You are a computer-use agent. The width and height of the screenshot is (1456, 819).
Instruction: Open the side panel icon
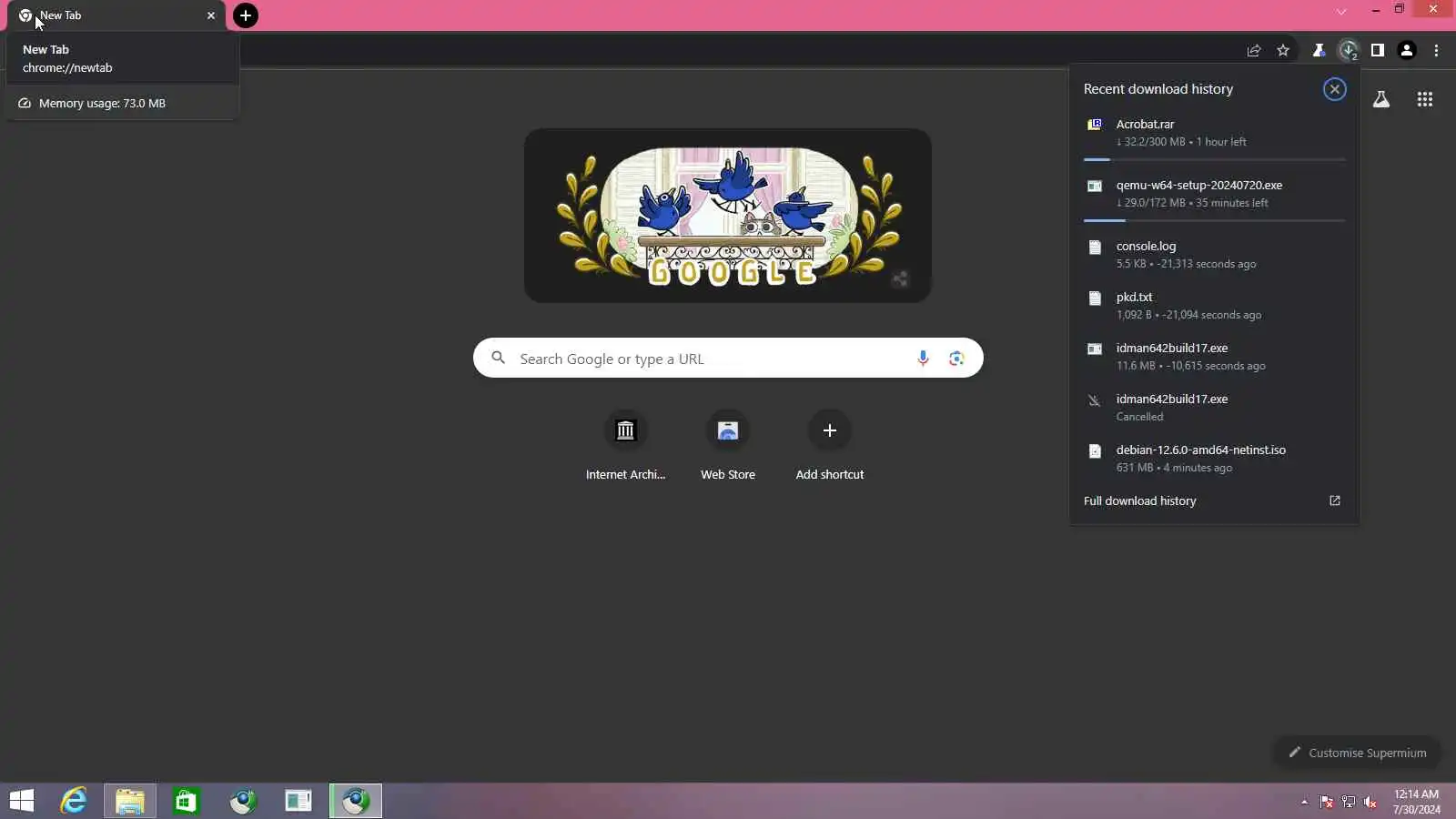tap(1378, 51)
